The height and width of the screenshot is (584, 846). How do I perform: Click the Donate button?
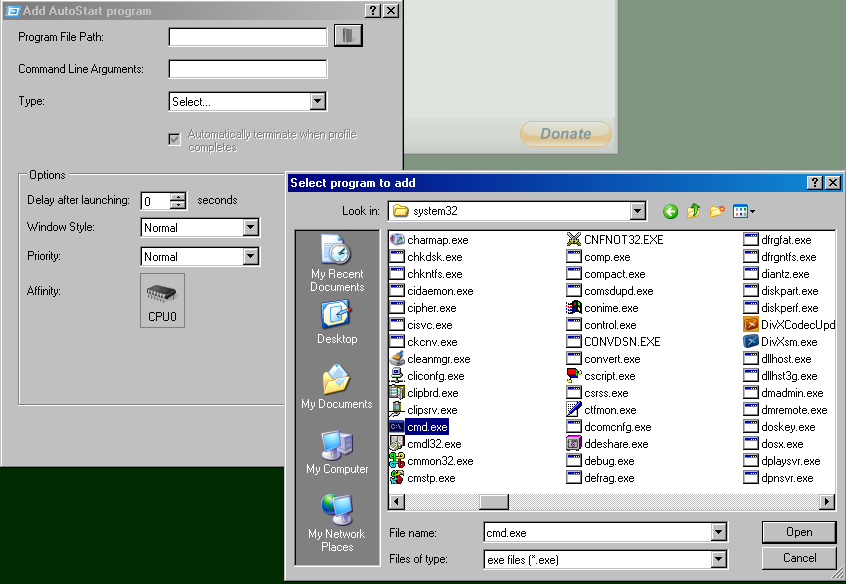[565, 134]
